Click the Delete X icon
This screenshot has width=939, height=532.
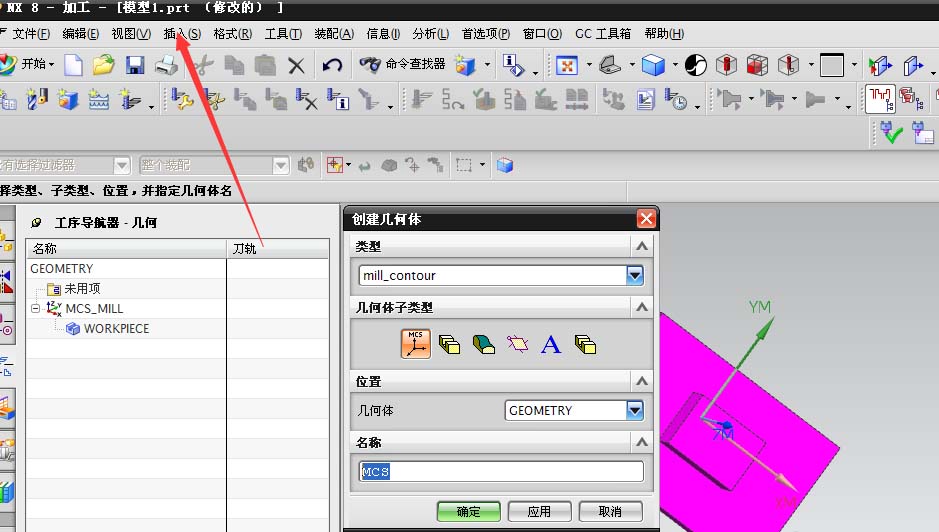[x=296, y=65]
